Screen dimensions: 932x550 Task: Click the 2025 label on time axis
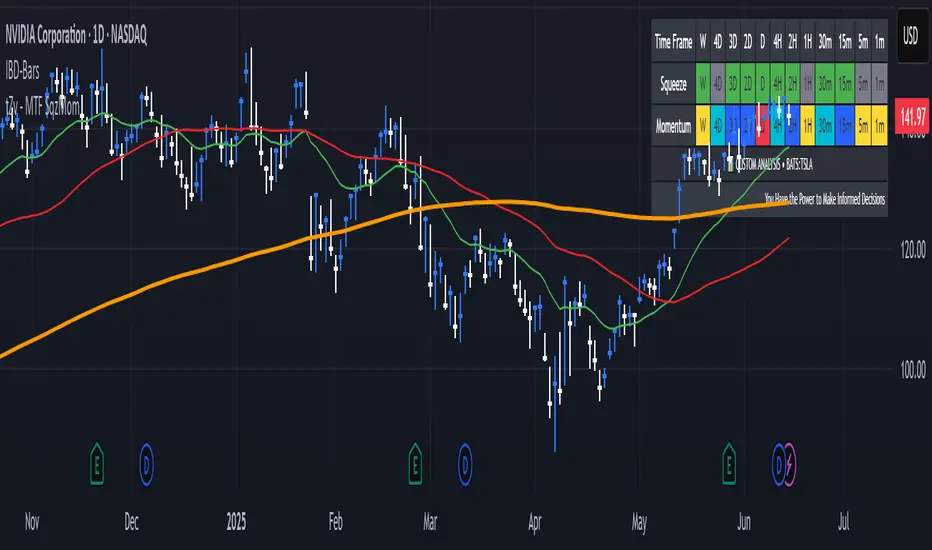(x=236, y=521)
